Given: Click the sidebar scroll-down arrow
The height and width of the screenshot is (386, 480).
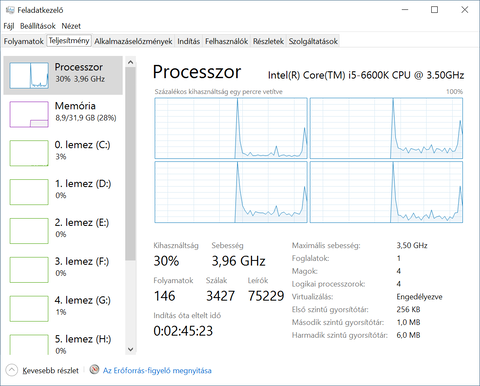Looking at the screenshot, I should pos(131,349).
